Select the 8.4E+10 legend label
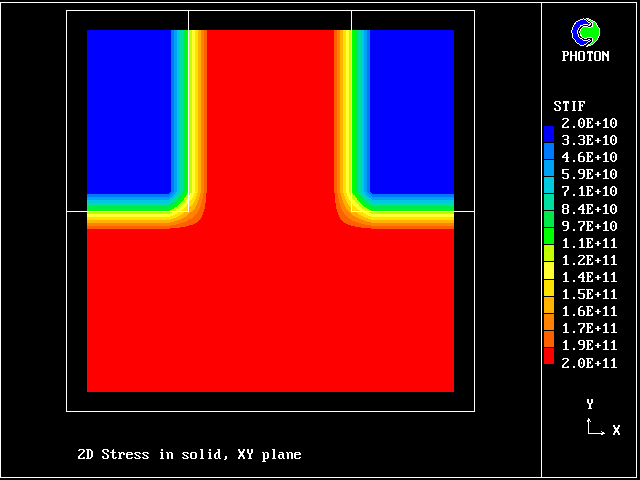This screenshot has width=640, height=480. (x=589, y=208)
